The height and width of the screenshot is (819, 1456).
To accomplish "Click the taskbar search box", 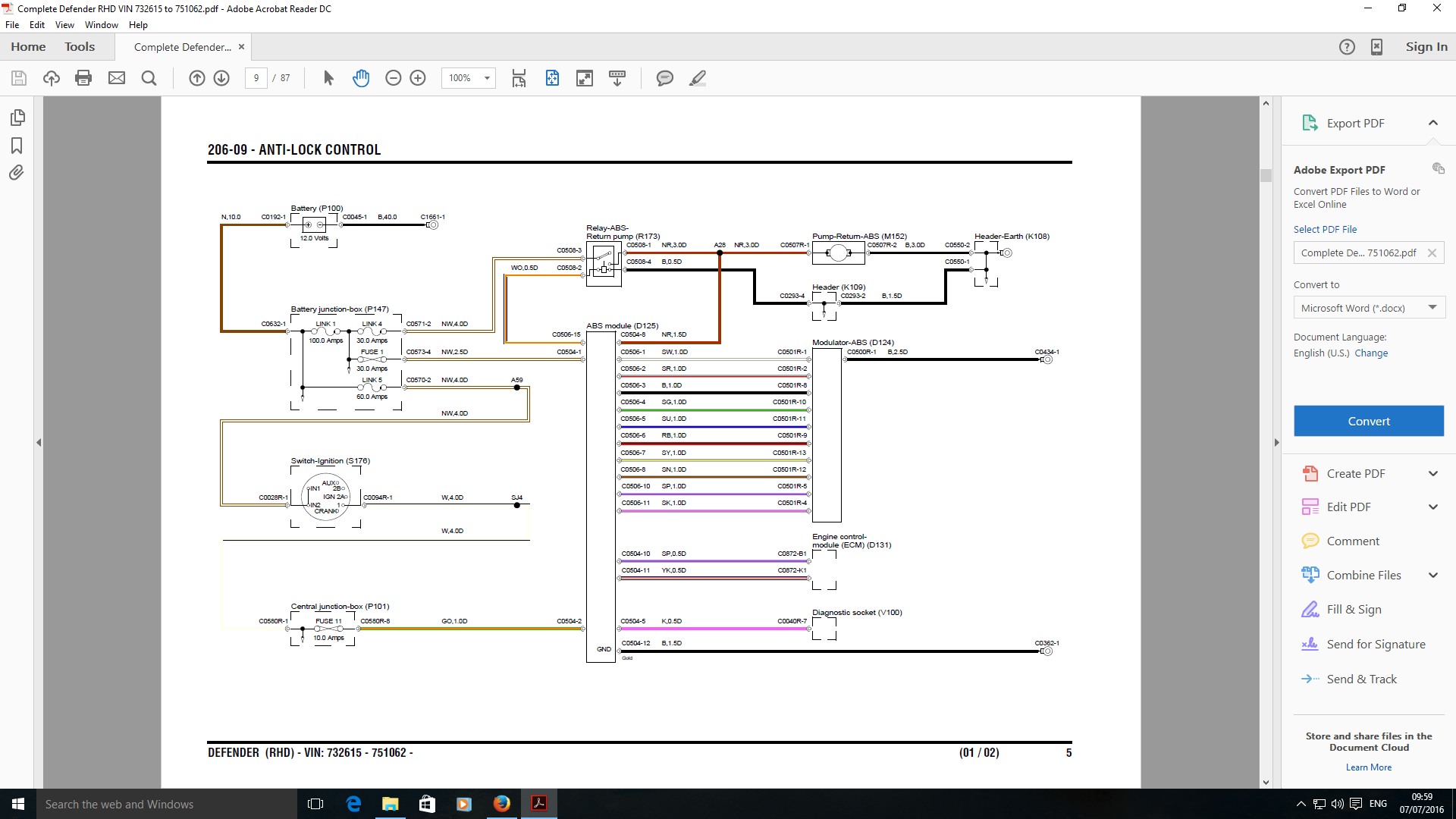I will [x=167, y=804].
